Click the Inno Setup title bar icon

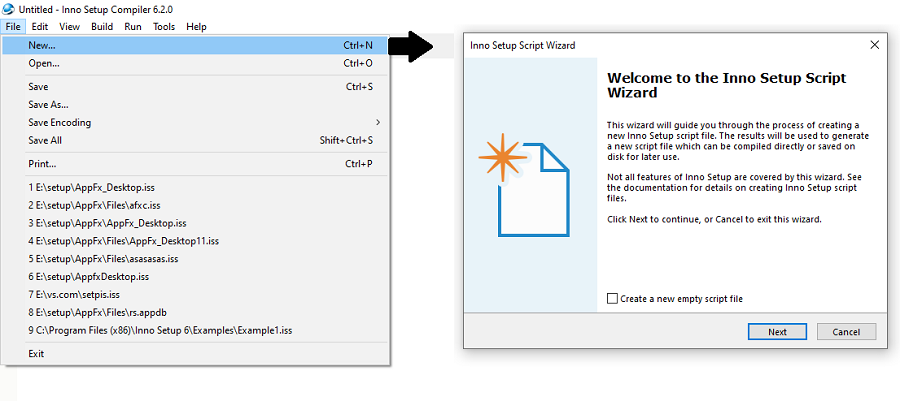click(x=9, y=9)
